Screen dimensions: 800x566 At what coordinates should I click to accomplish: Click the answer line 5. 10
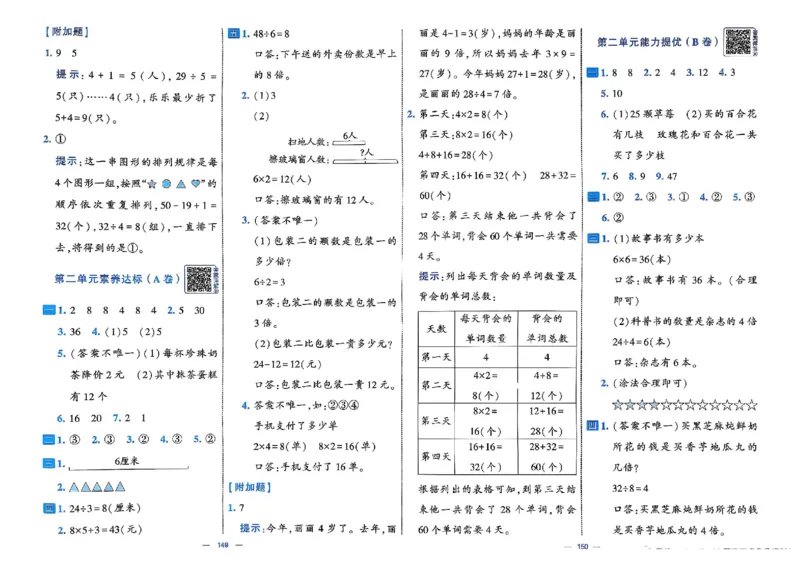(612, 93)
